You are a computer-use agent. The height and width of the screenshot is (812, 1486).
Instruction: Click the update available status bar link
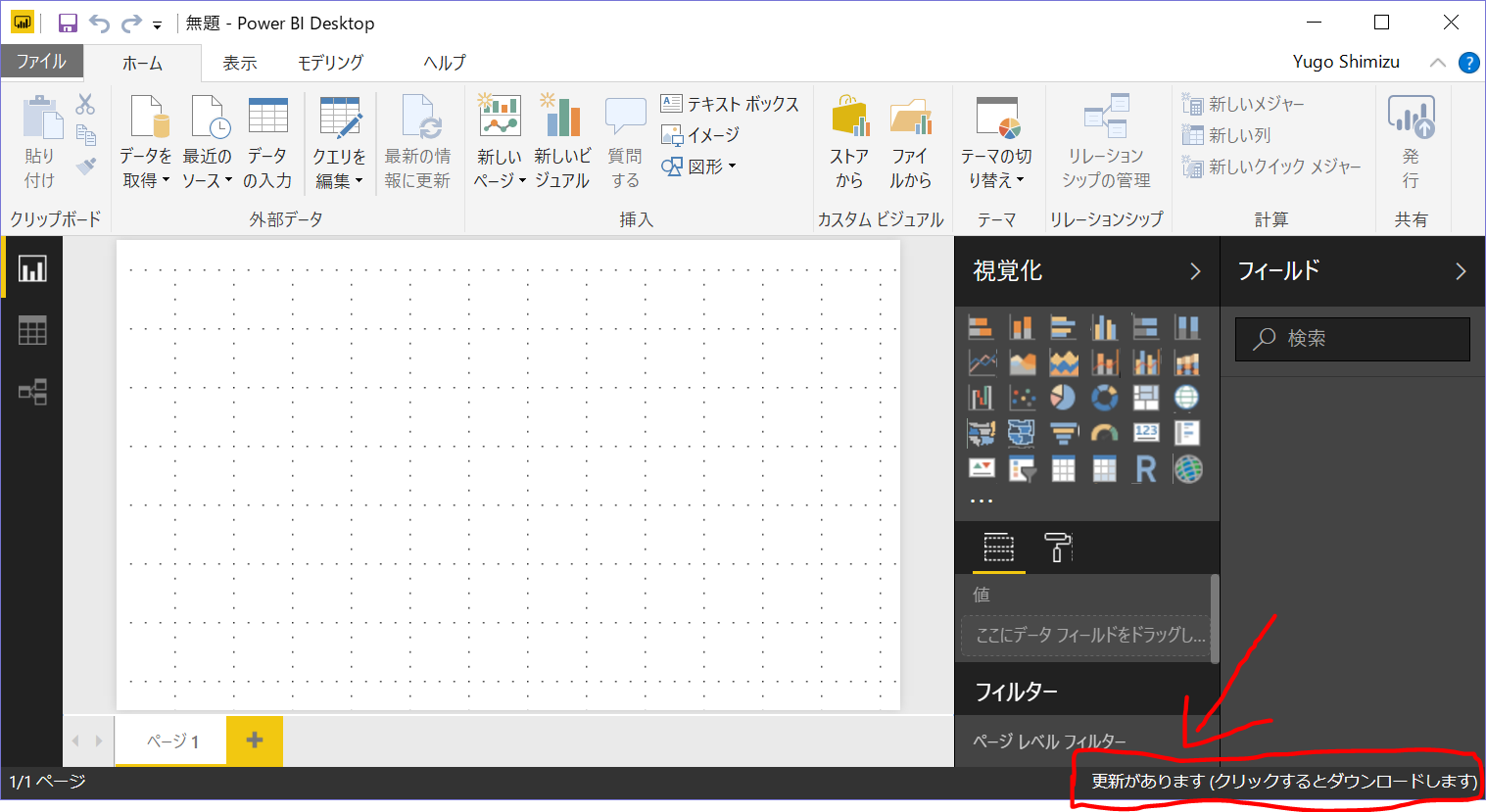1284,782
